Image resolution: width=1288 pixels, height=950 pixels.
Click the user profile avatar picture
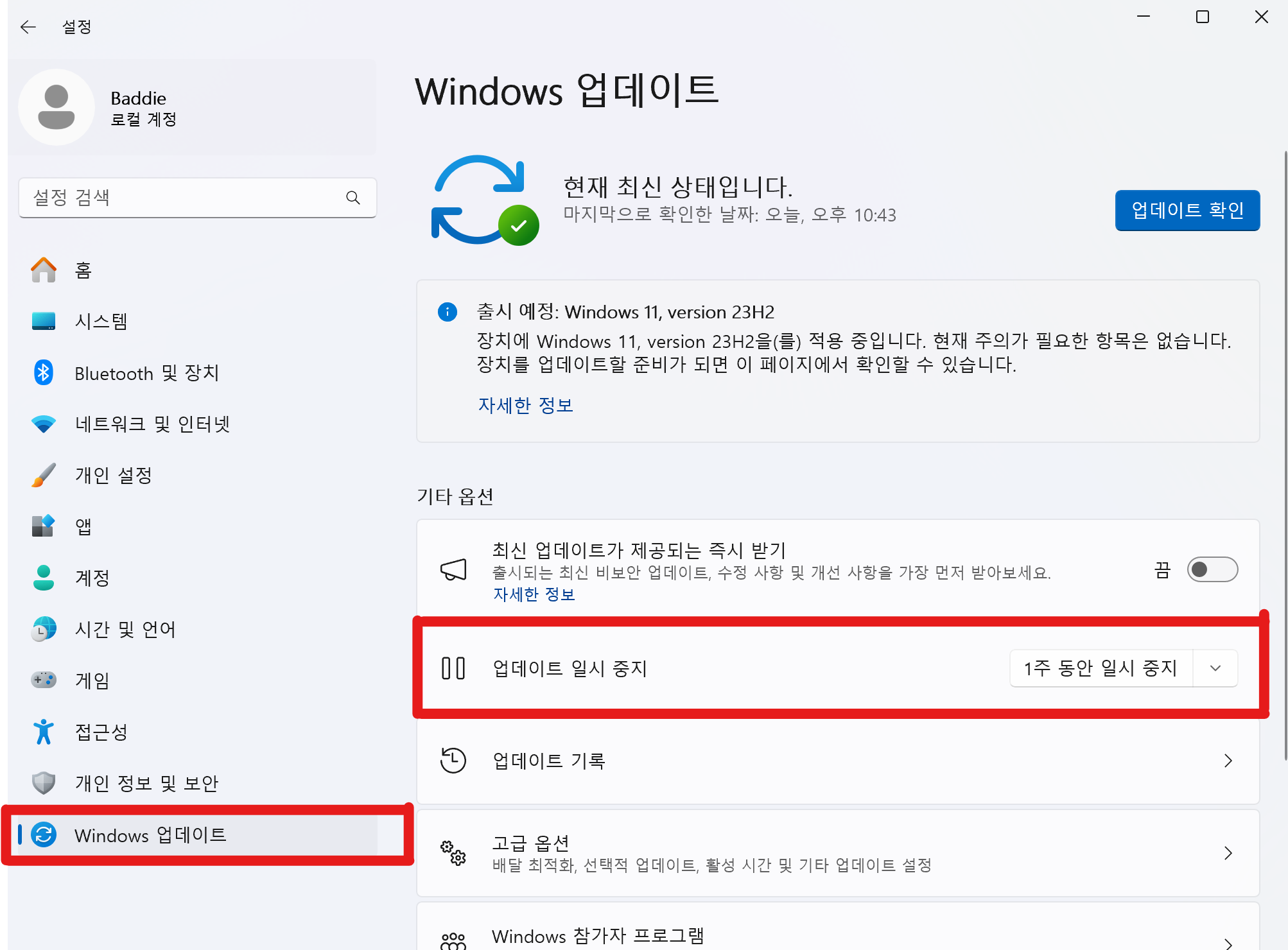pos(57,107)
